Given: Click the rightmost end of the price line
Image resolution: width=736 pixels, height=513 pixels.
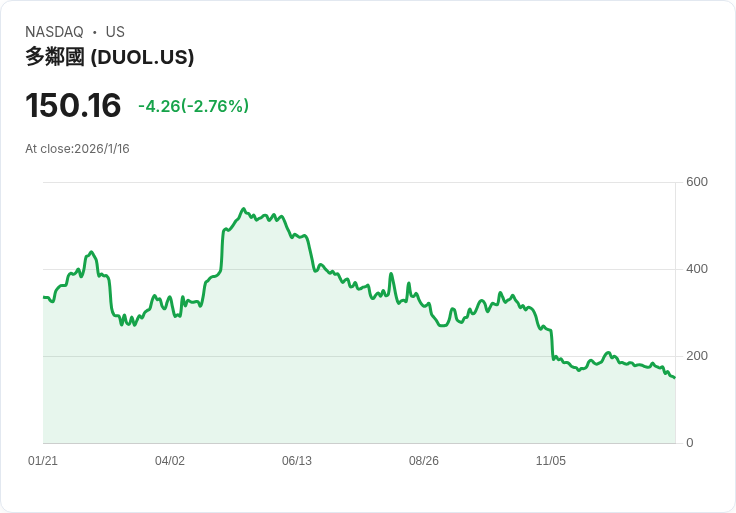Looking at the screenshot, I should coord(674,377).
